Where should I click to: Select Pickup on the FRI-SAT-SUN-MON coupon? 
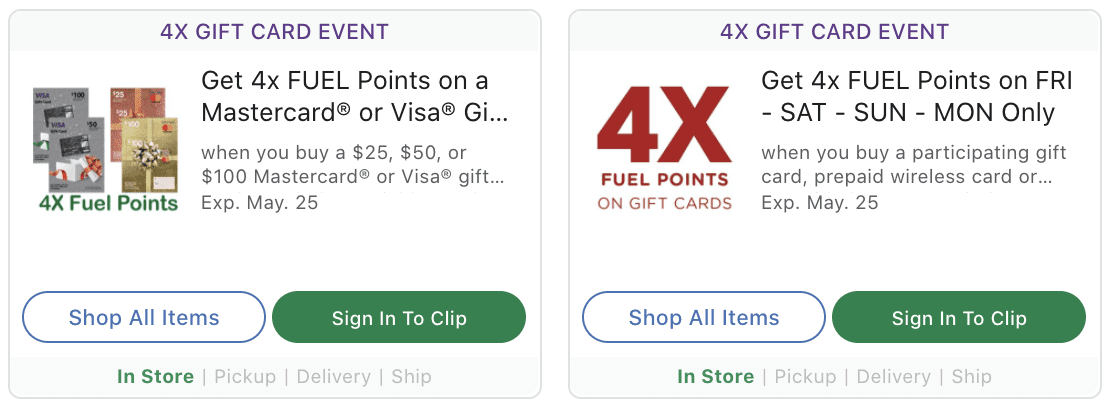click(x=805, y=377)
